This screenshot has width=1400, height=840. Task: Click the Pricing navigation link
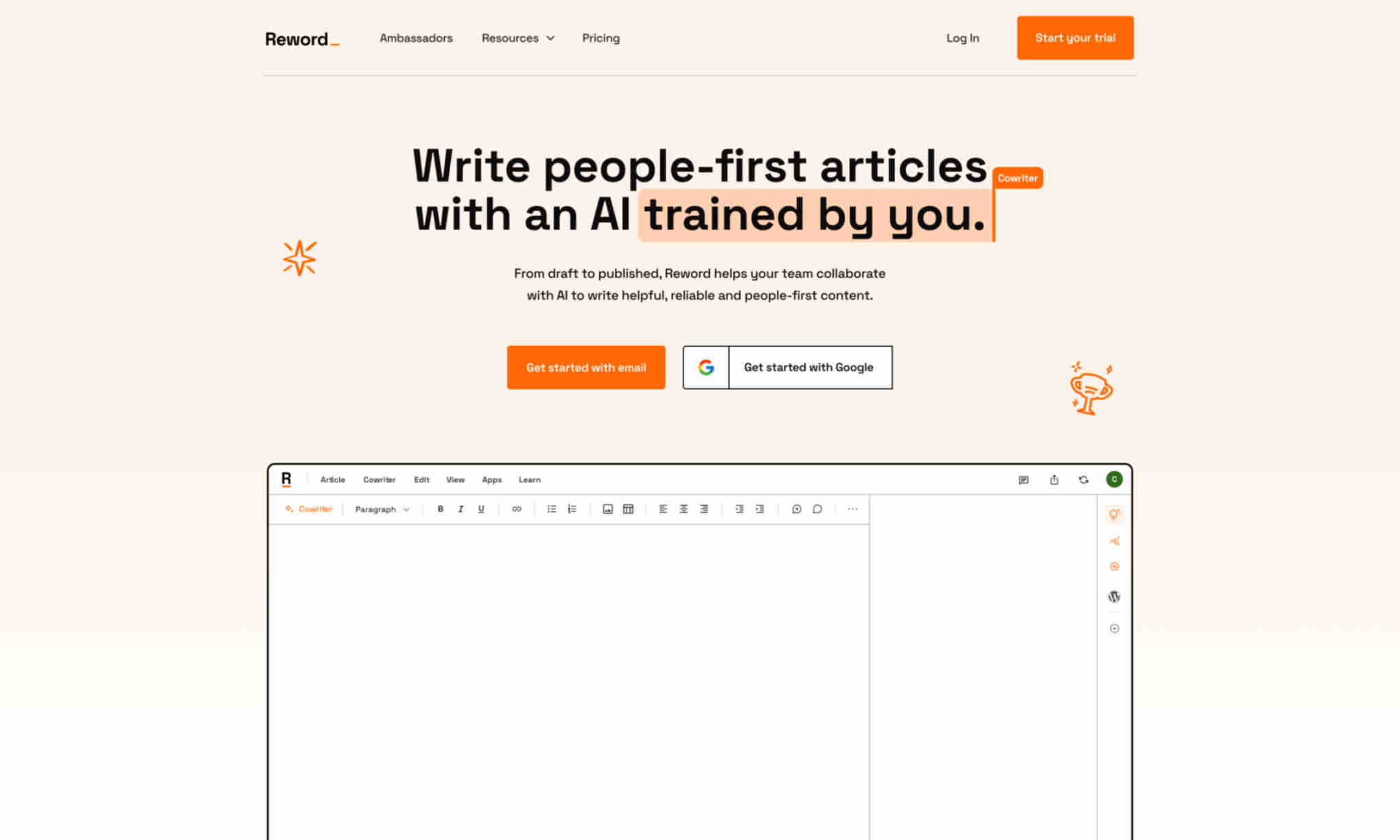[x=600, y=37]
